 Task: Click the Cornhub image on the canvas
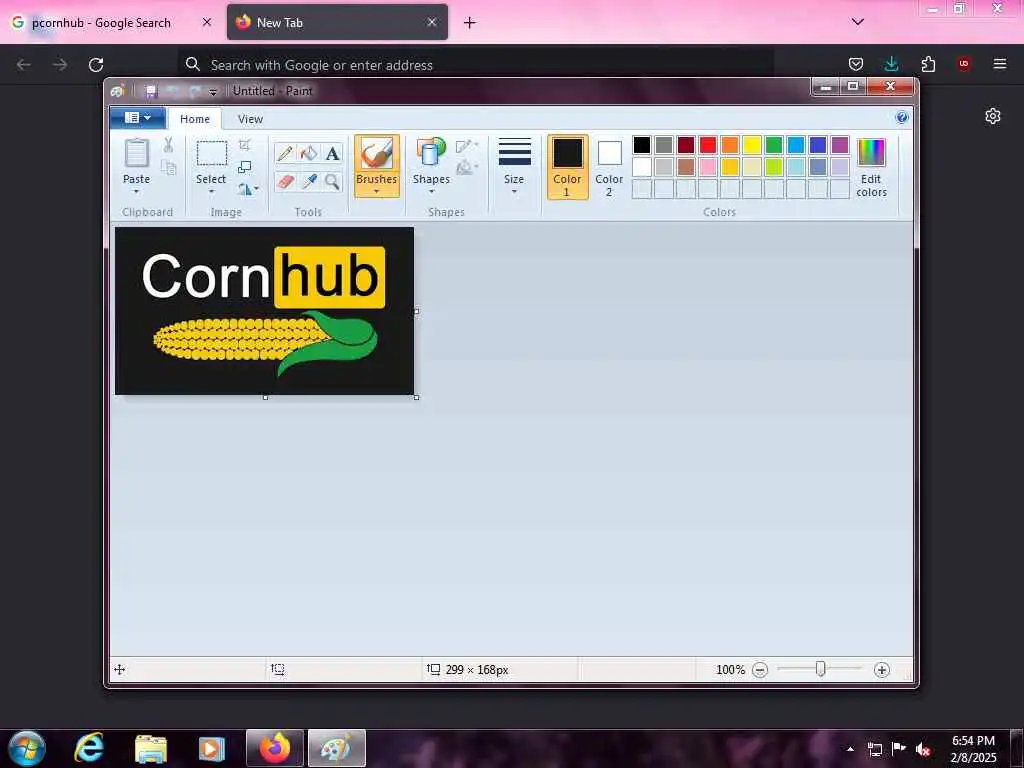click(264, 311)
